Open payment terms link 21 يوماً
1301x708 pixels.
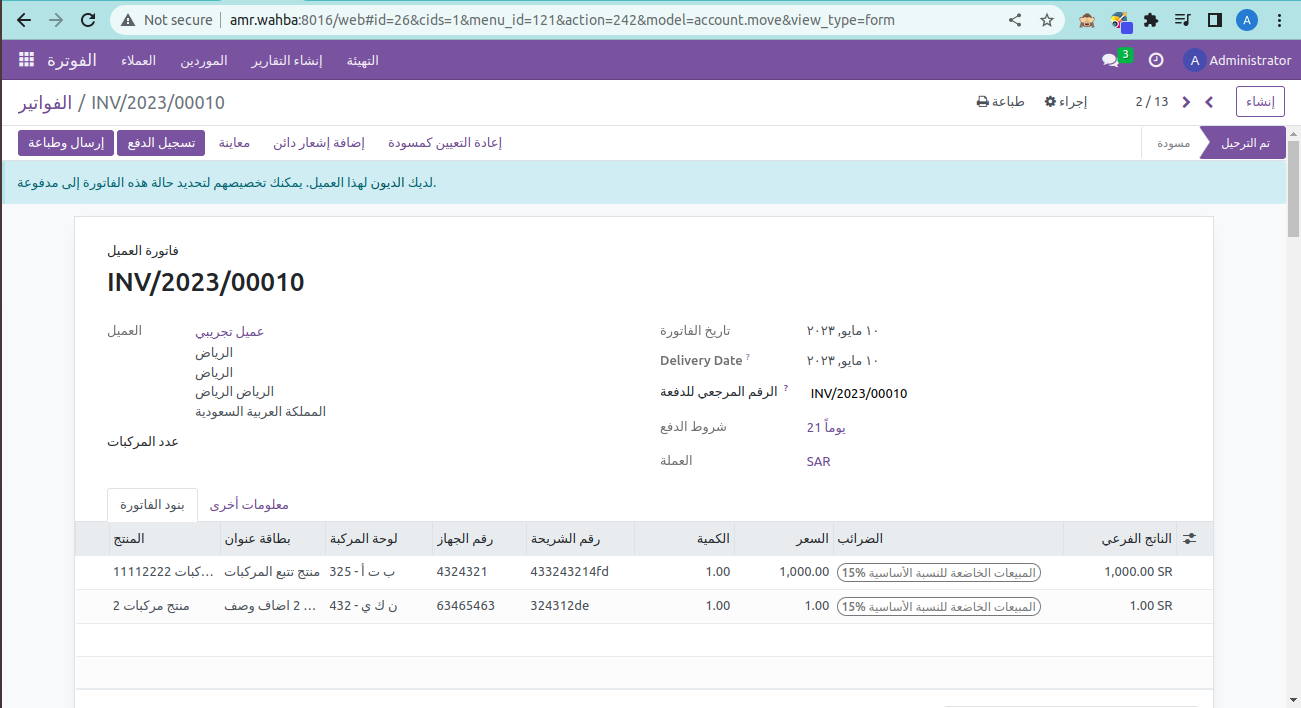pos(826,427)
